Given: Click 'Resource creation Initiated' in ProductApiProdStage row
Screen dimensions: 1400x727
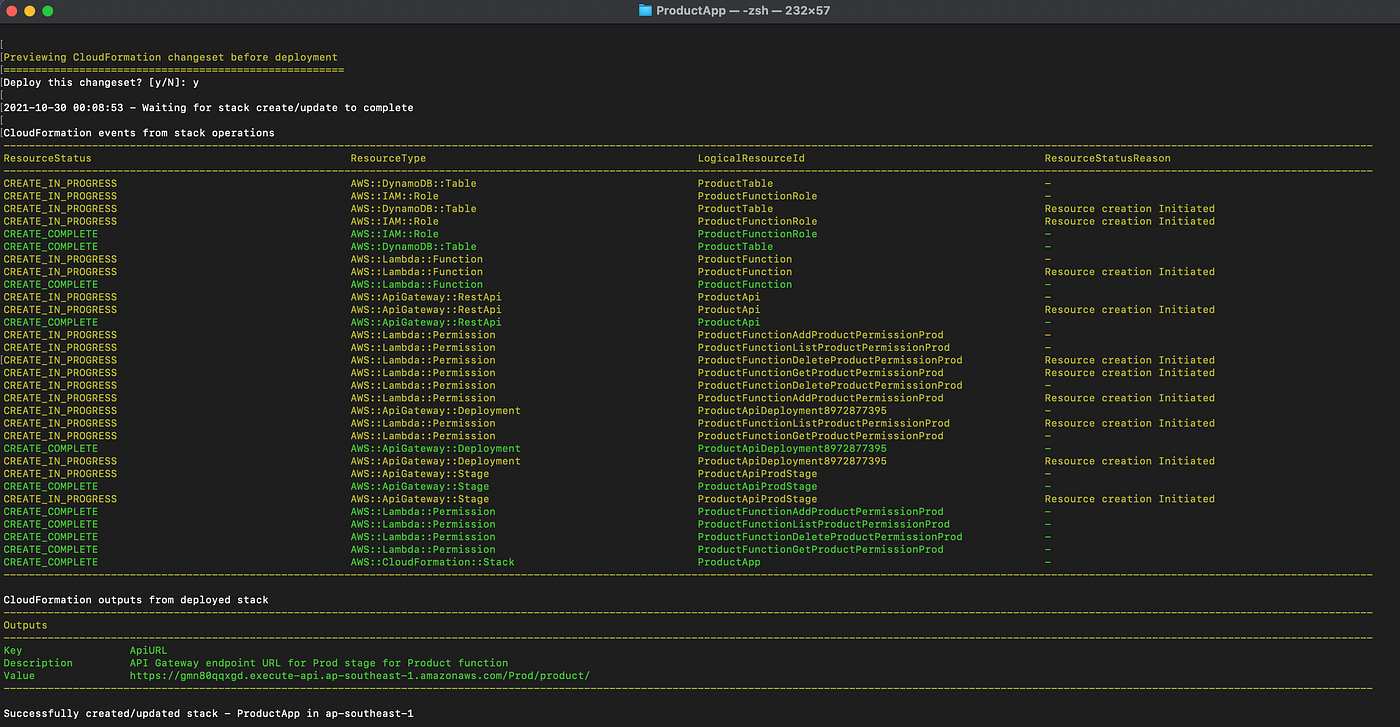Looking at the screenshot, I should click(1130, 499).
